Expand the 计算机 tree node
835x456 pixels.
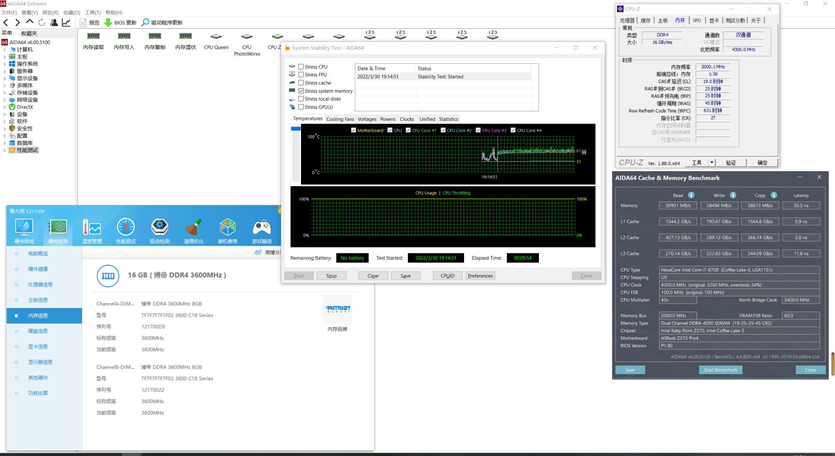[5, 50]
